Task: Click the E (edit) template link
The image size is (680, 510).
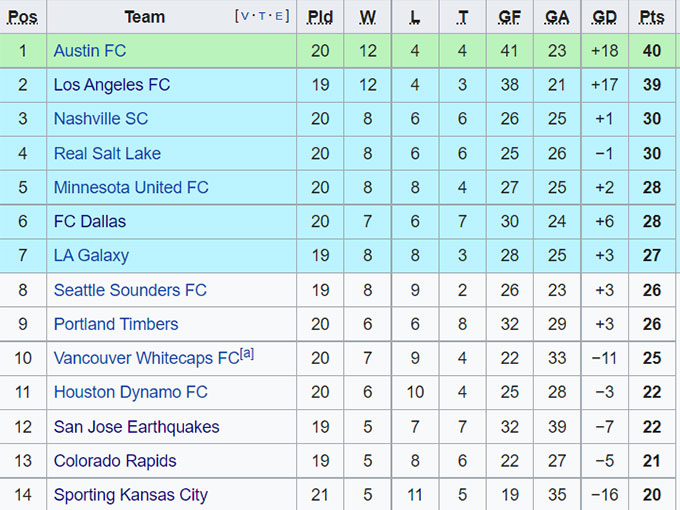Action: (281, 16)
